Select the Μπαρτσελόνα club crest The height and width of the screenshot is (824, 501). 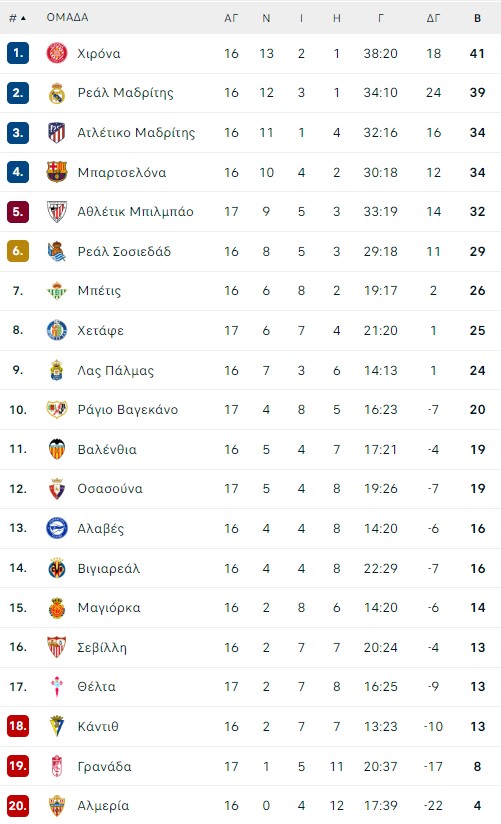click(57, 172)
